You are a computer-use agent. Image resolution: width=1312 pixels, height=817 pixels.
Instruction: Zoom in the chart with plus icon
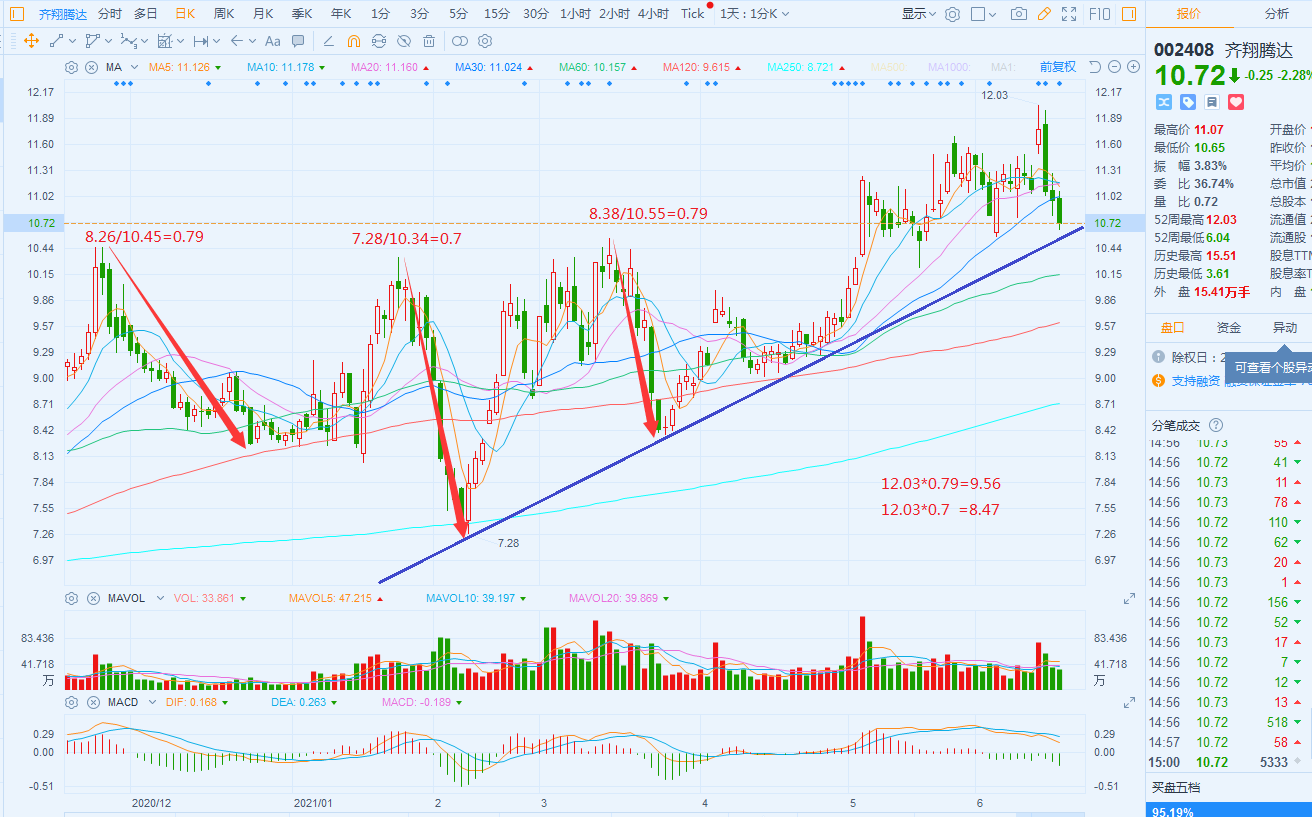pyautogui.click(x=1133, y=67)
